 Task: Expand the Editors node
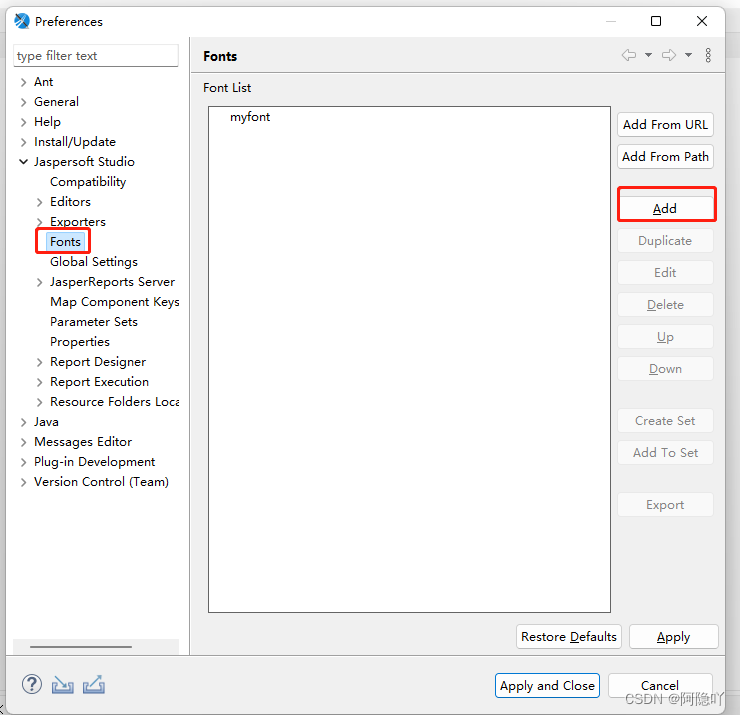pos(40,202)
